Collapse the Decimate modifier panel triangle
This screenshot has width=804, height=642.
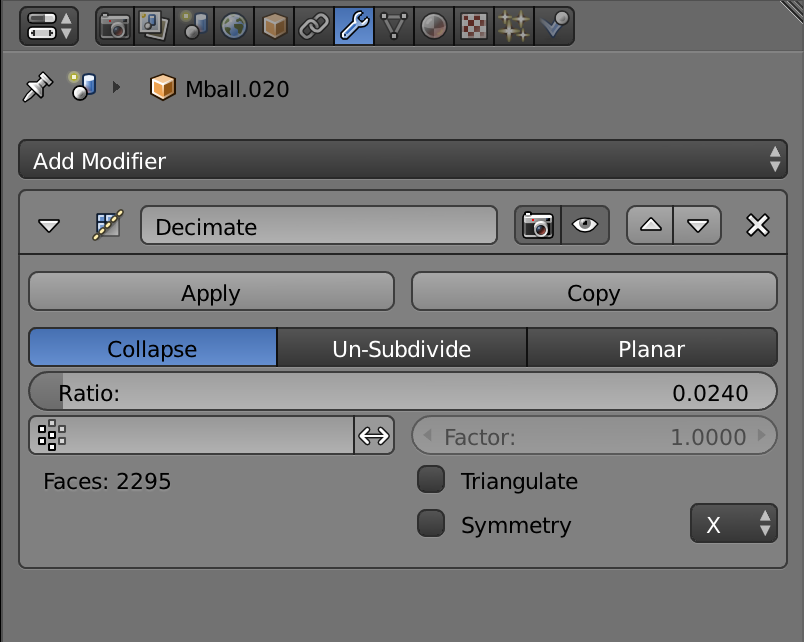click(49, 226)
